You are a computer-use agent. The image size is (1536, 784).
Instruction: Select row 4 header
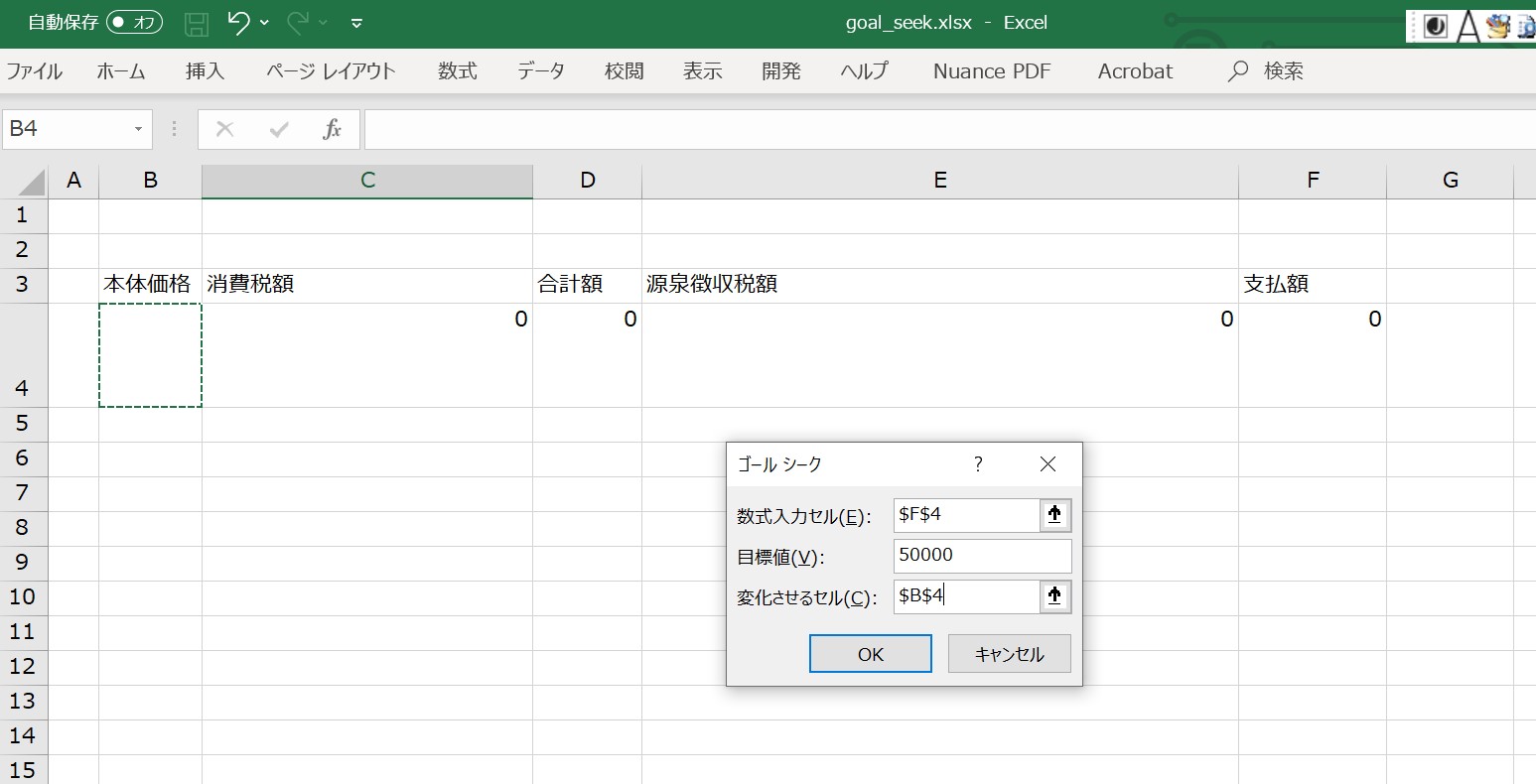pos(24,355)
